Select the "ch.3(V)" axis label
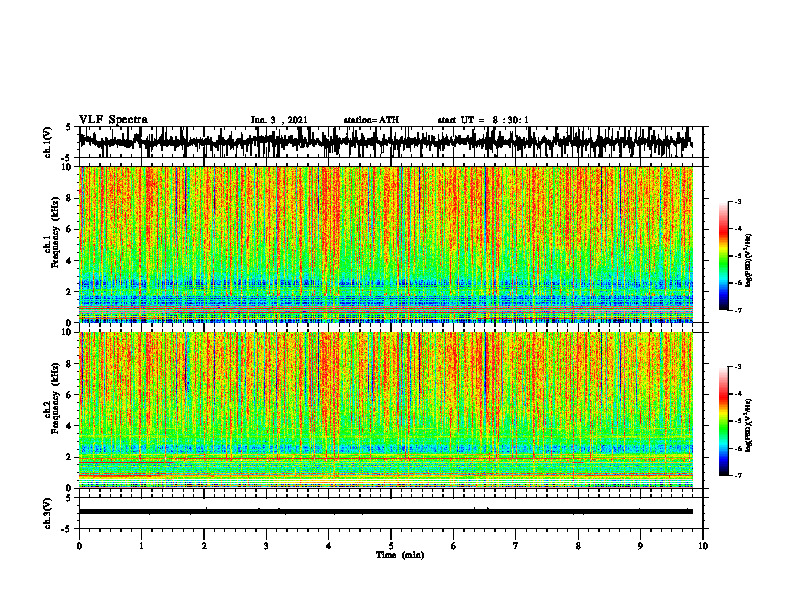 [x=48, y=513]
